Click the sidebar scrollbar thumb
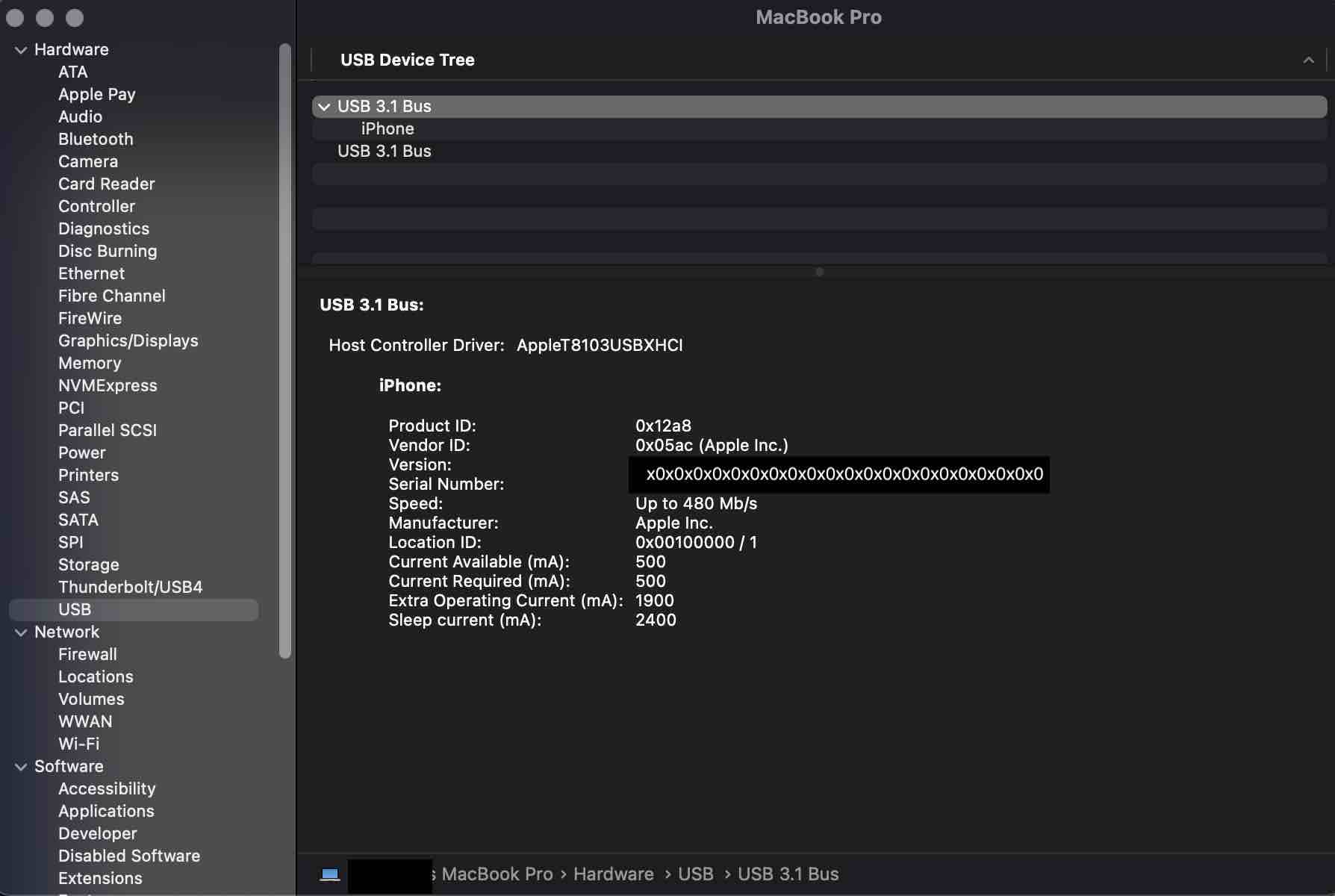This screenshot has width=1335, height=896. 284,351
